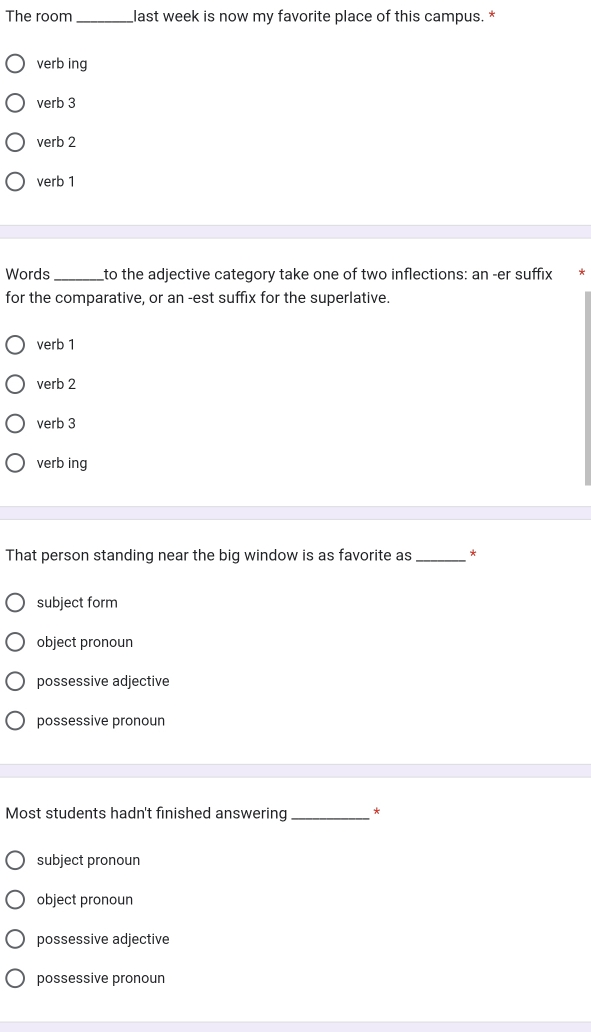Choose 'subject pronoun' for the students answering question

pyautogui.click(x=15, y=860)
